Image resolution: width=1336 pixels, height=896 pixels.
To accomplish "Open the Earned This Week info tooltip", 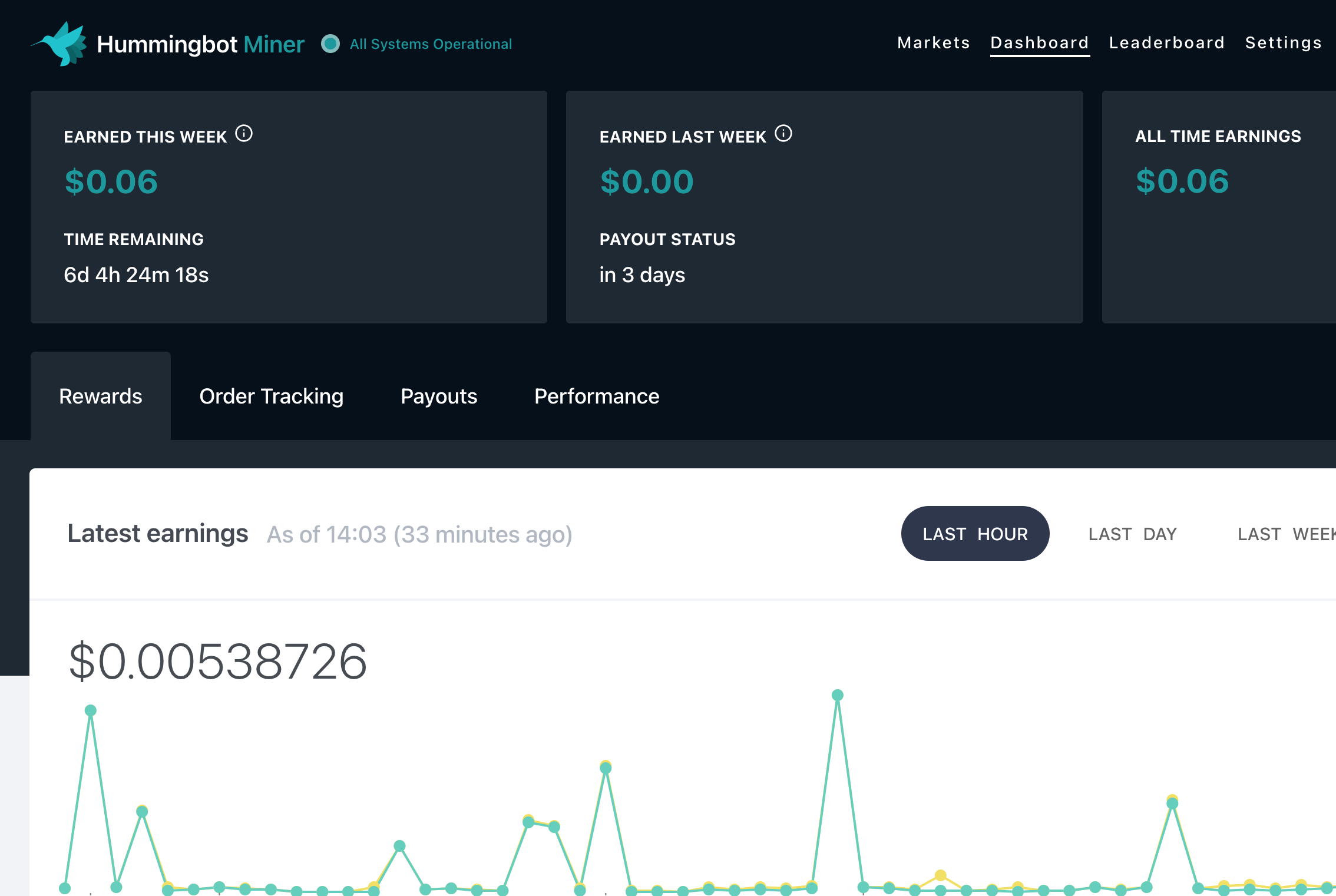I will coord(244,133).
